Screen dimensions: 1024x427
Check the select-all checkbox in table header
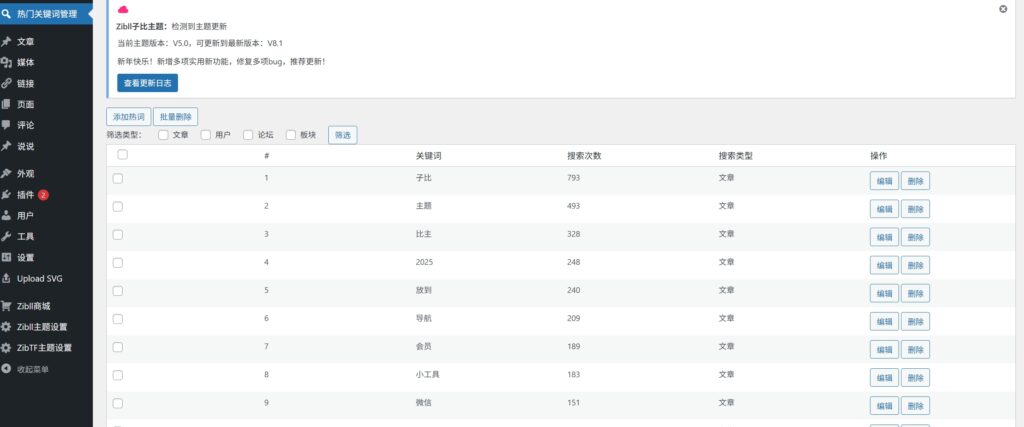[122, 155]
